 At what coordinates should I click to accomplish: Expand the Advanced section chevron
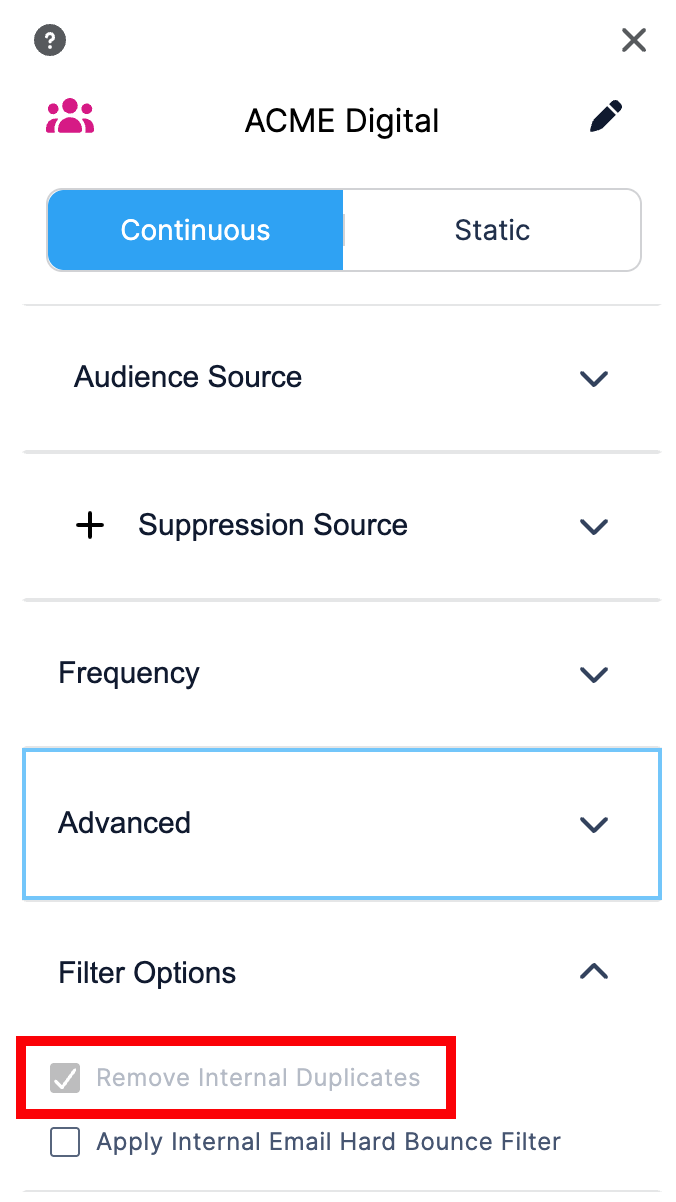tap(594, 824)
